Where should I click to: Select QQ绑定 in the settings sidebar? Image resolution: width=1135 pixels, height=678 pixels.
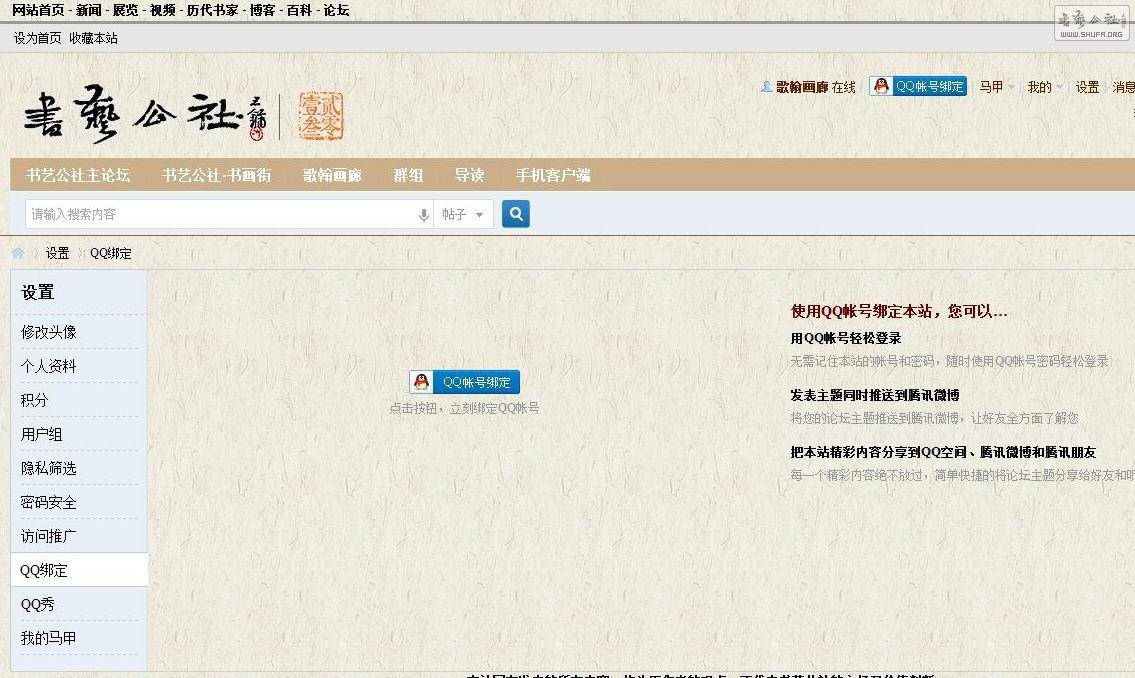(x=43, y=570)
